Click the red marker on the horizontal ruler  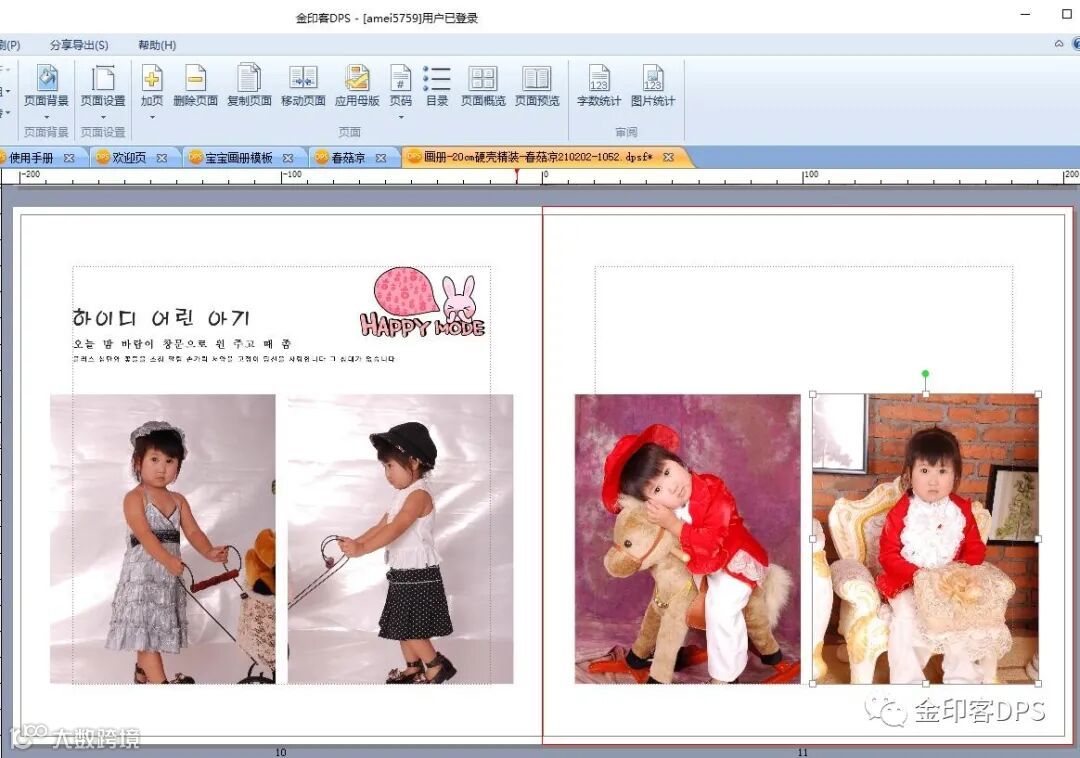[517, 176]
